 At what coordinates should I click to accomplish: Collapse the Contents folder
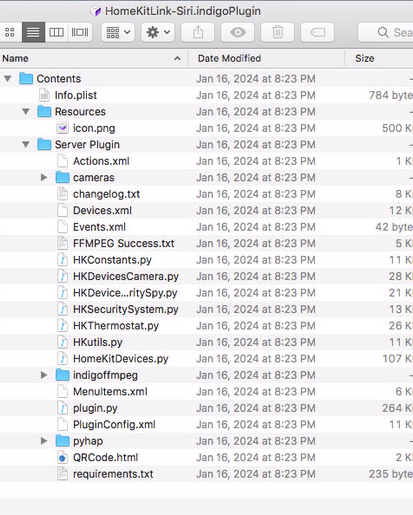(x=8, y=79)
